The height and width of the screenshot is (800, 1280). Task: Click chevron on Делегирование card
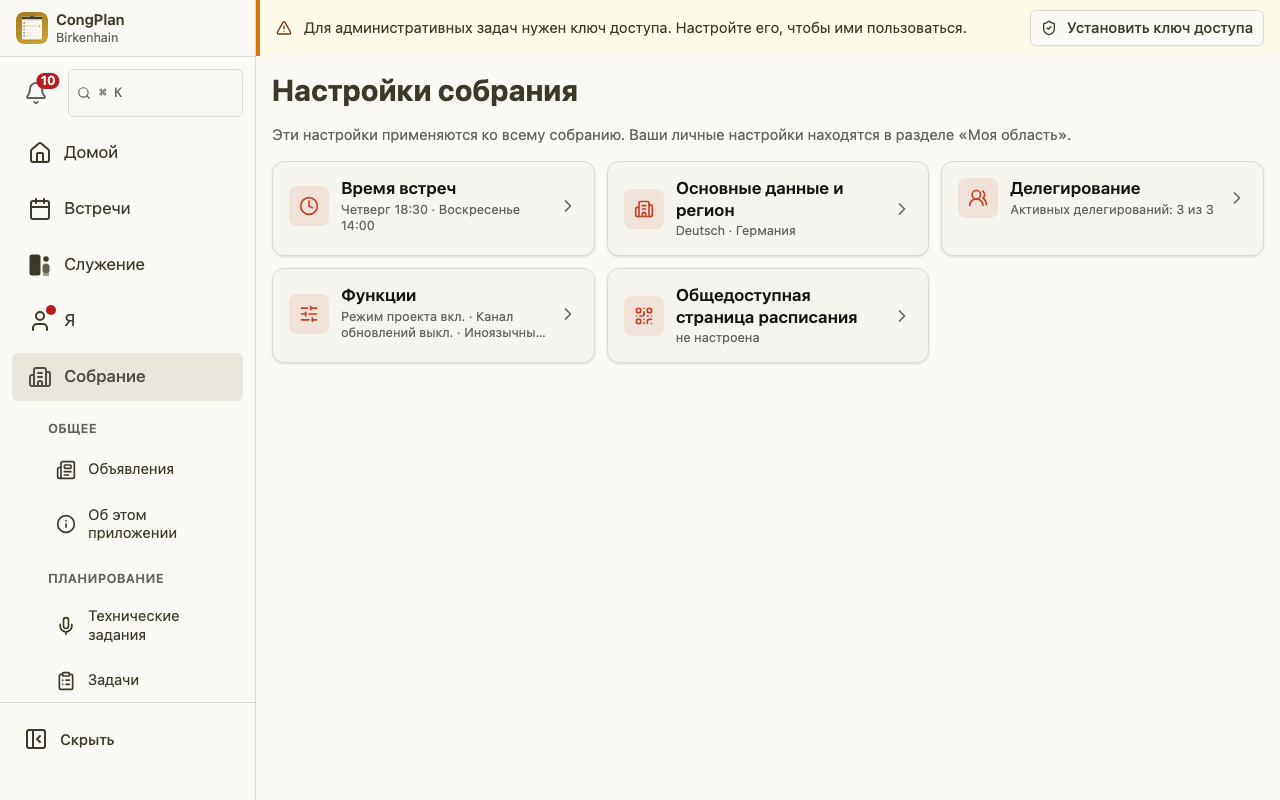[1236, 198]
